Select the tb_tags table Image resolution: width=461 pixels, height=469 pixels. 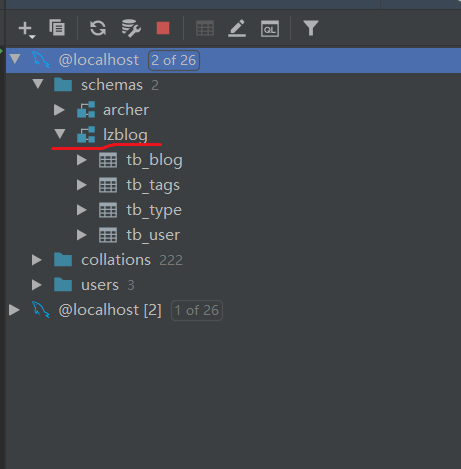(x=153, y=185)
